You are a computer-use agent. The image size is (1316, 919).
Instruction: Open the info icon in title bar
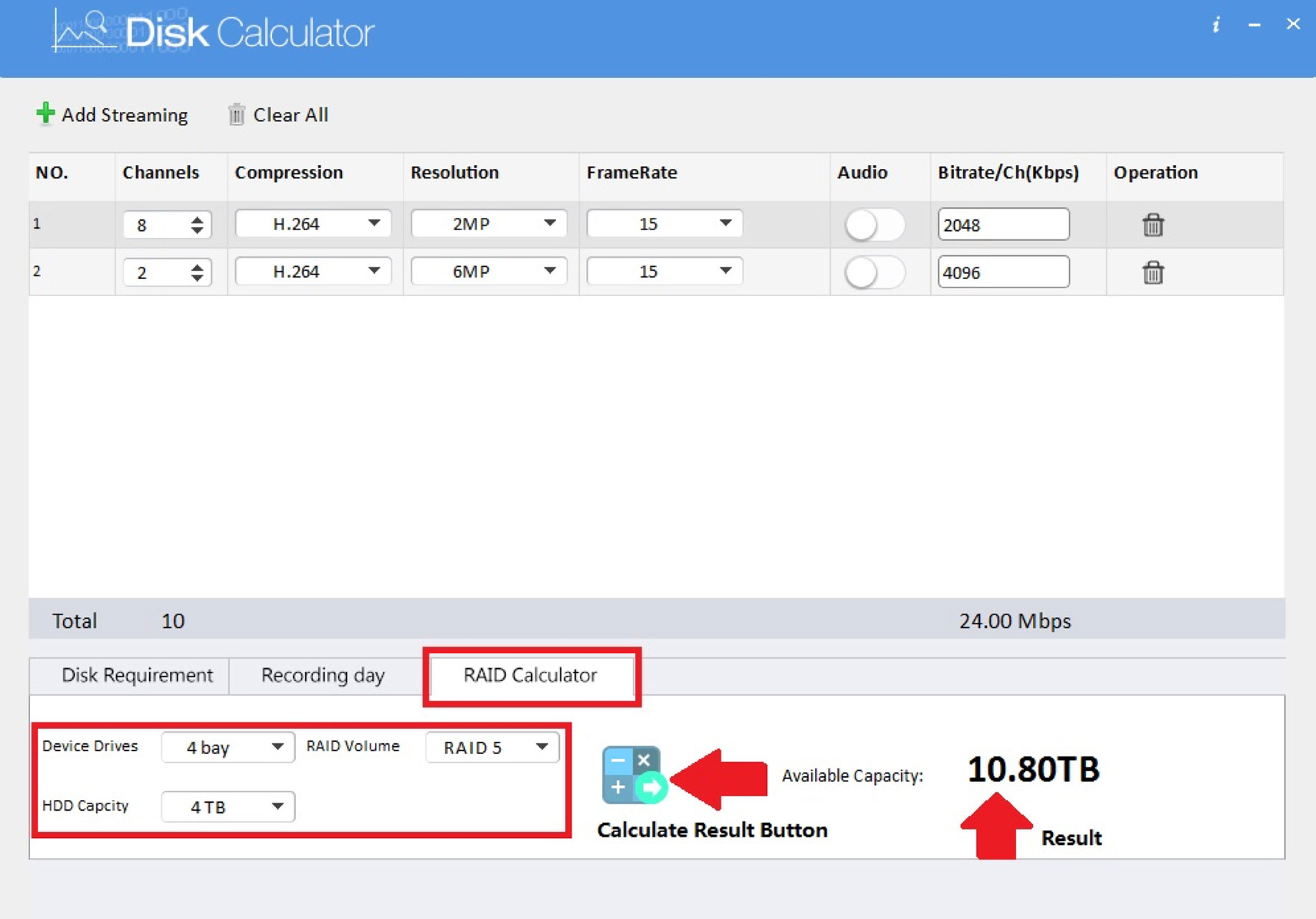[x=1216, y=25]
